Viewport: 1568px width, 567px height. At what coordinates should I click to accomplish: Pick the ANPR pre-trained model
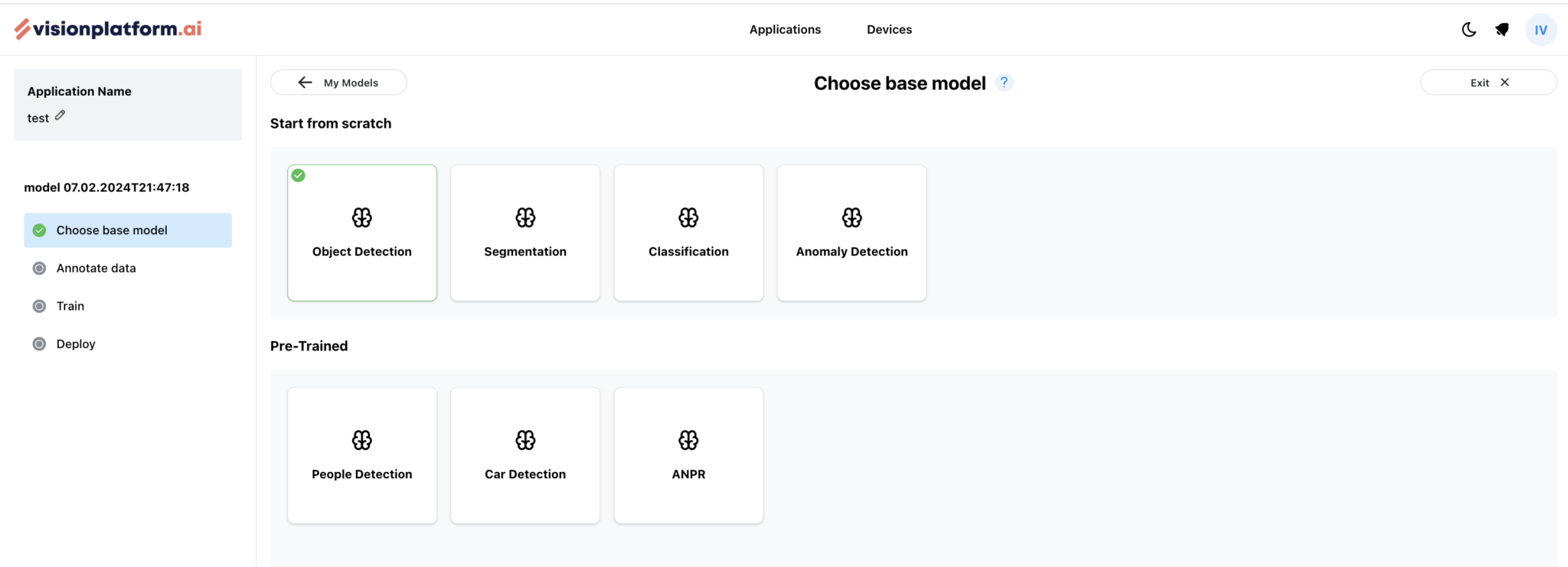coord(688,455)
